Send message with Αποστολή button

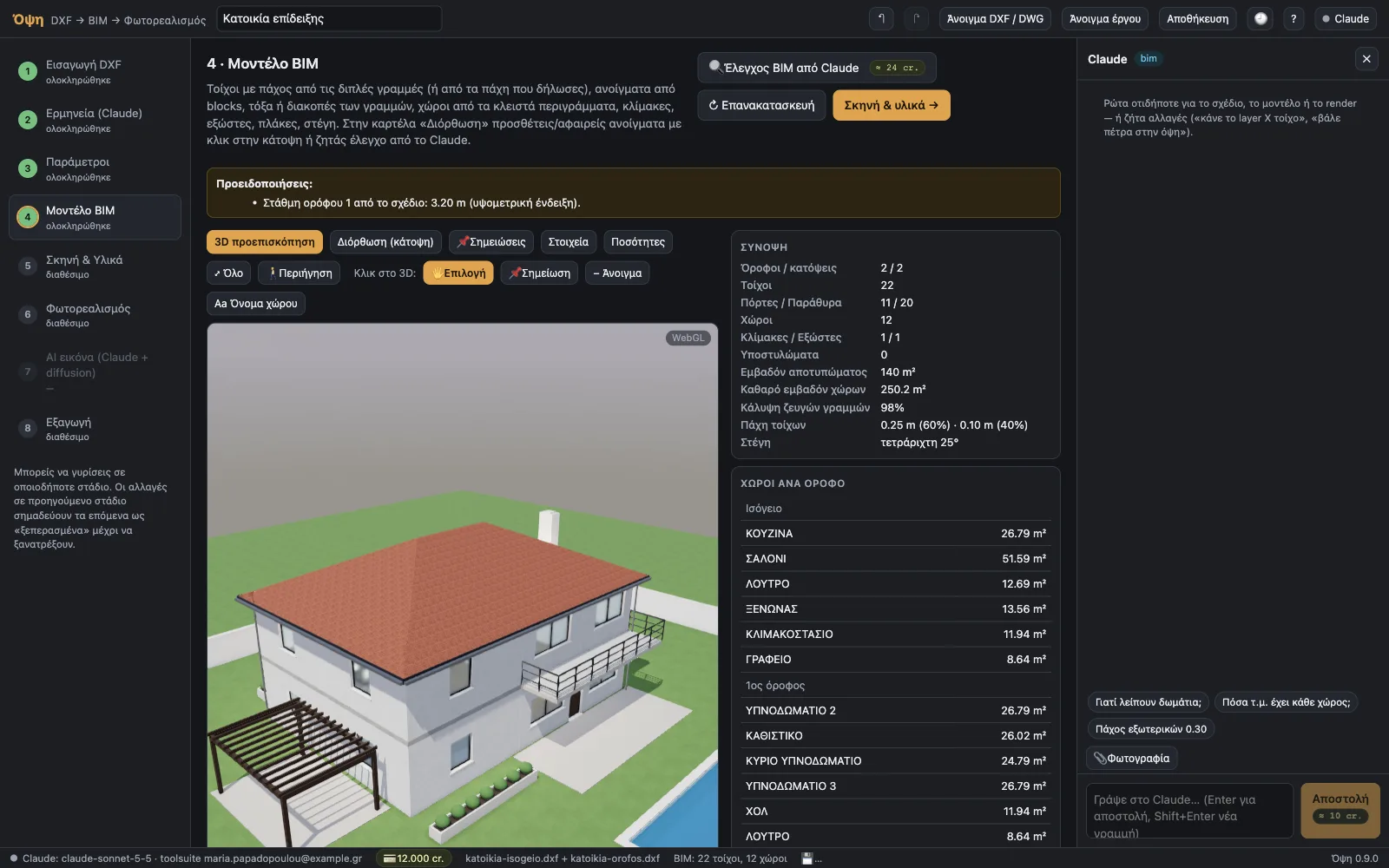(x=1340, y=811)
